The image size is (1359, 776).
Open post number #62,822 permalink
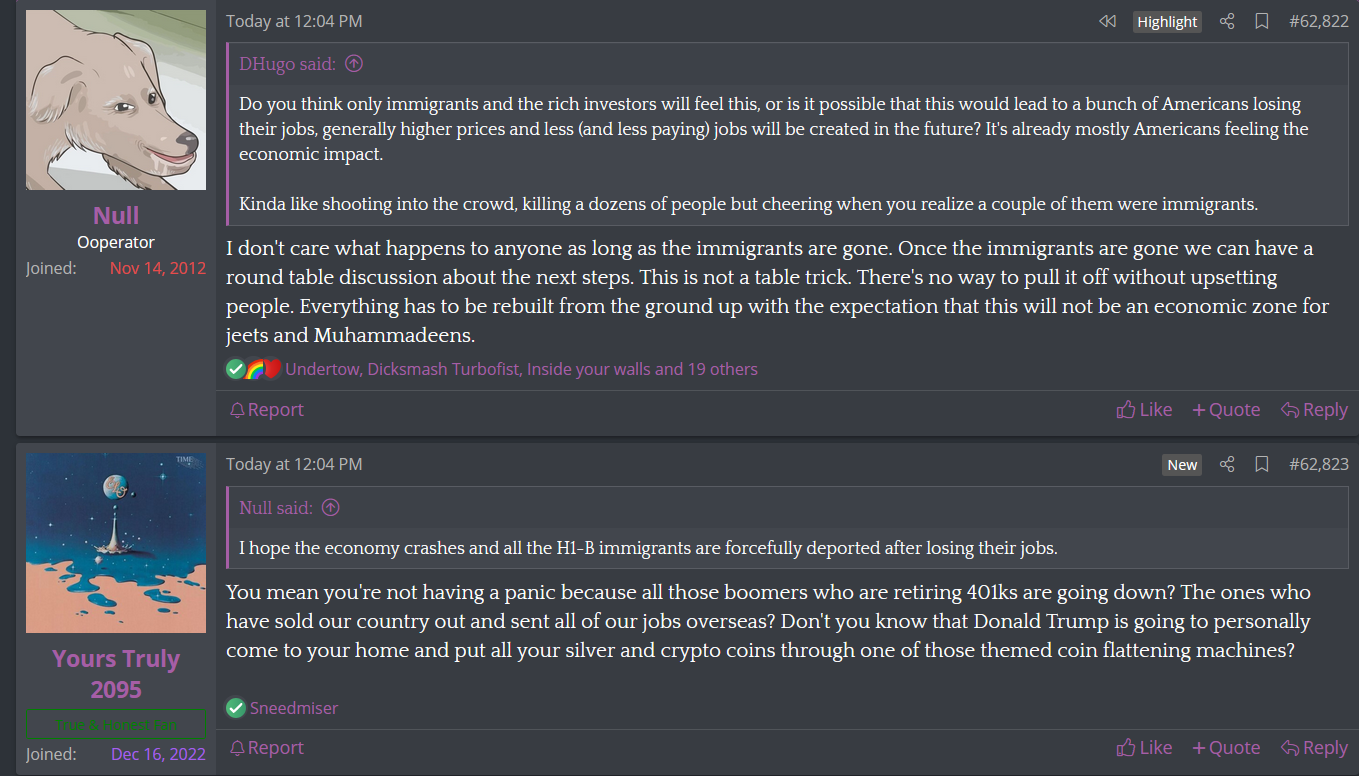[x=1318, y=21]
